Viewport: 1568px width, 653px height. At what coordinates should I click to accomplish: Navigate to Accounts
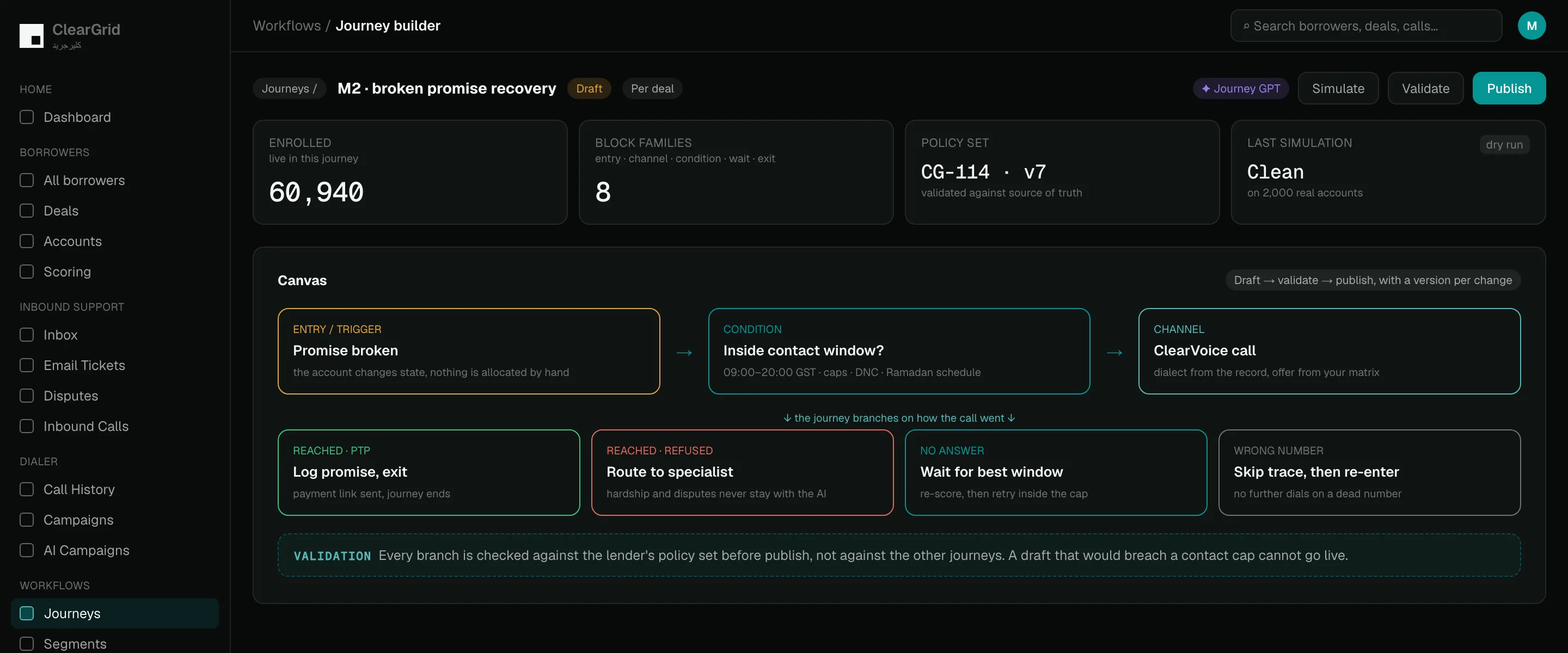114,241
